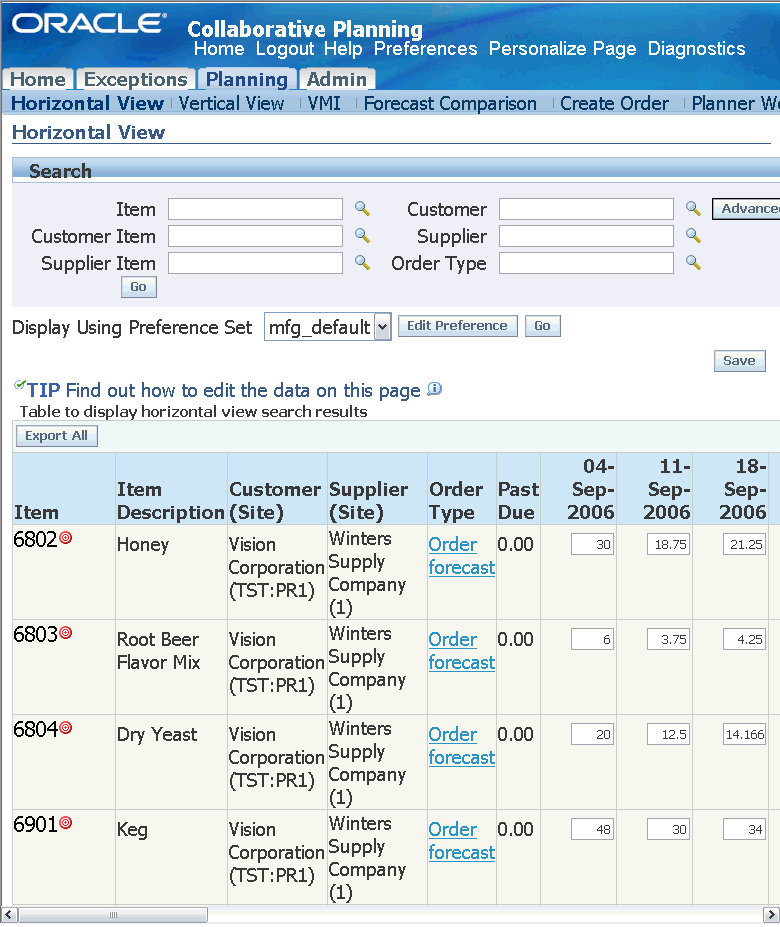Focus the Customer Item search field
The height and width of the screenshot is (927, 780).
[255, 236]
